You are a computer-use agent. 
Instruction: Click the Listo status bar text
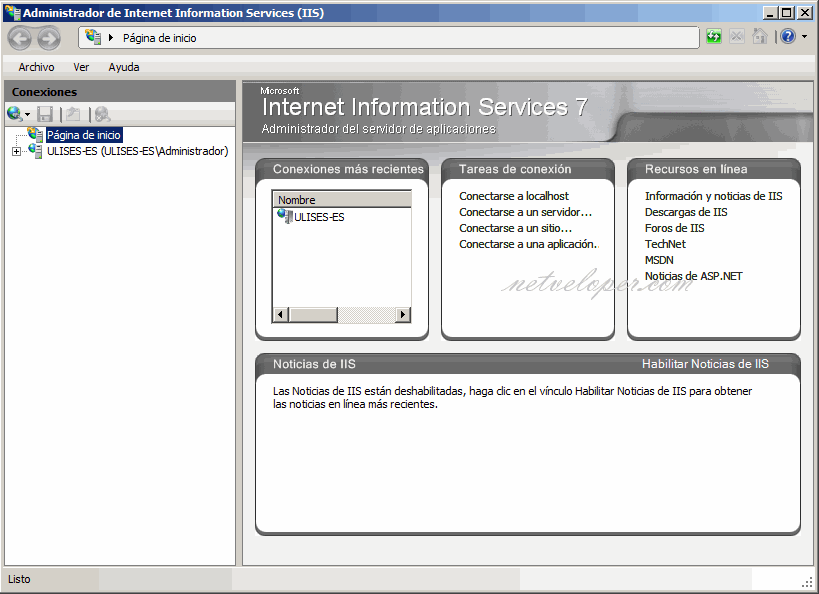coord(19,579)
